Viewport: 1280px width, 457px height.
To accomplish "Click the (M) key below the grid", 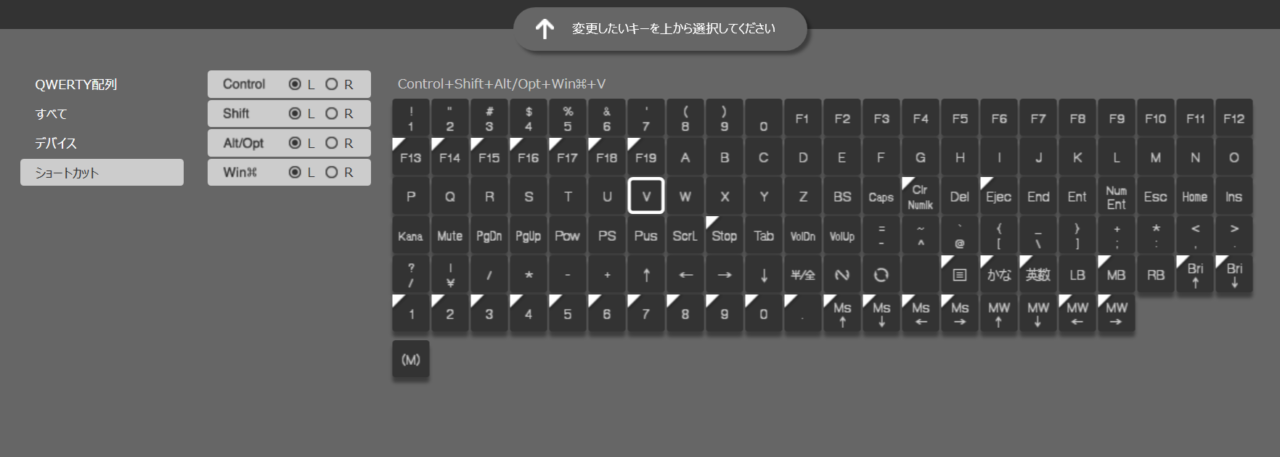I will click(x=411, y=360).
